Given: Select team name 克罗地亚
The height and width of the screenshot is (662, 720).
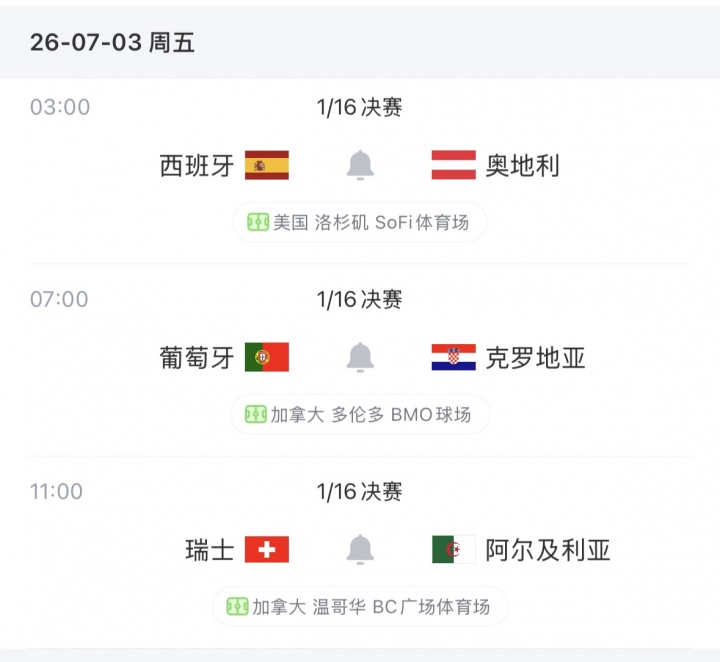Looking at the screenshot, I should (535, 358).
